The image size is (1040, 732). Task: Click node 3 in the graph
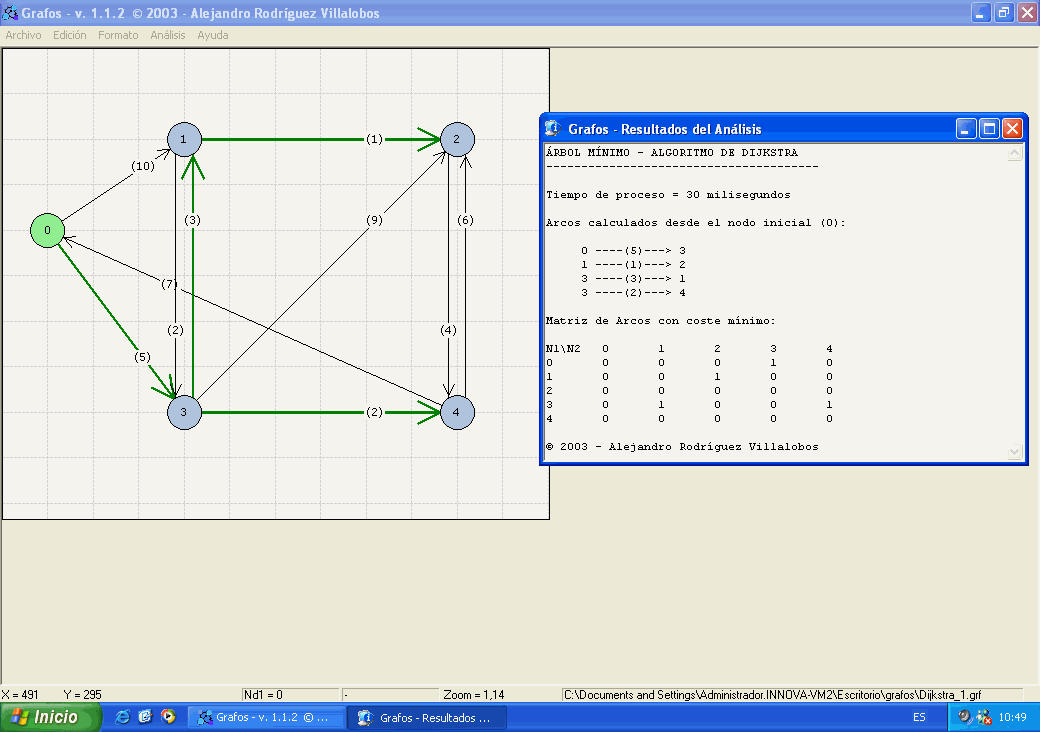pos(185,411)
